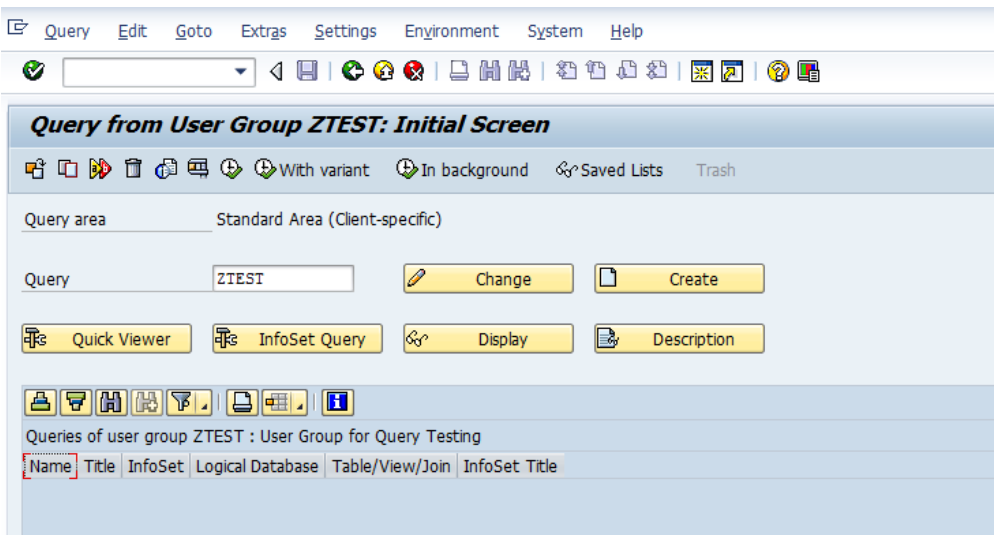Click the Next Page icon
The height and width of the screenshot is (538, 1004).
[x=626, y=70]
